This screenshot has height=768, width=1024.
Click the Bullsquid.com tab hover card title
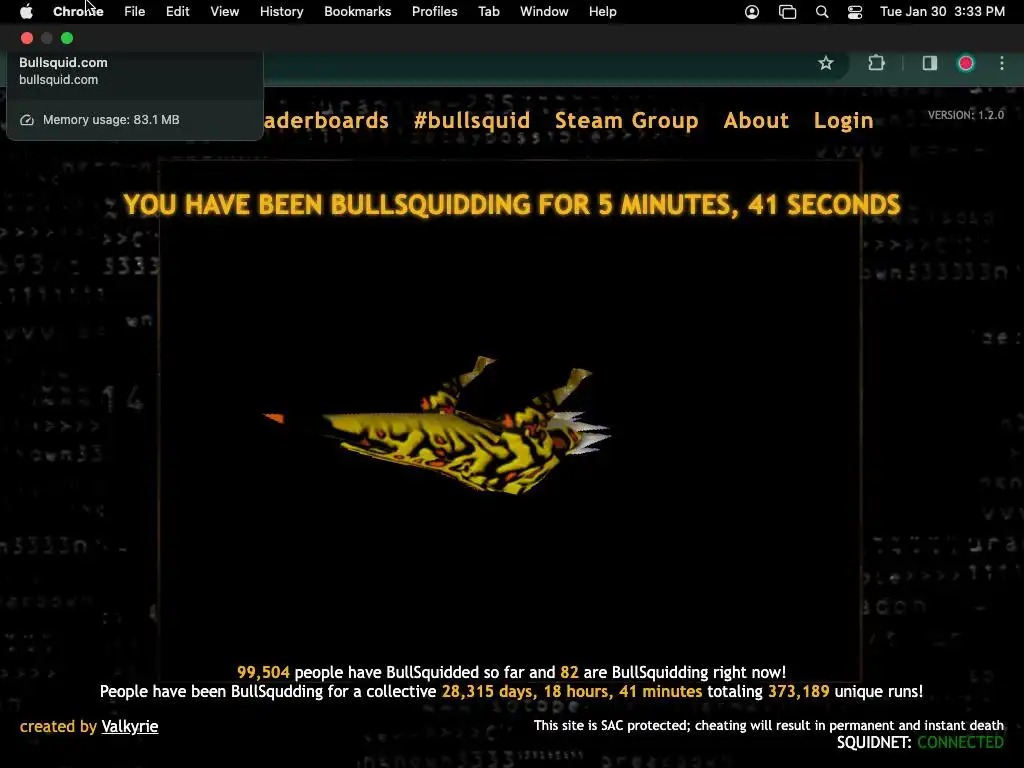coord(63,63)
